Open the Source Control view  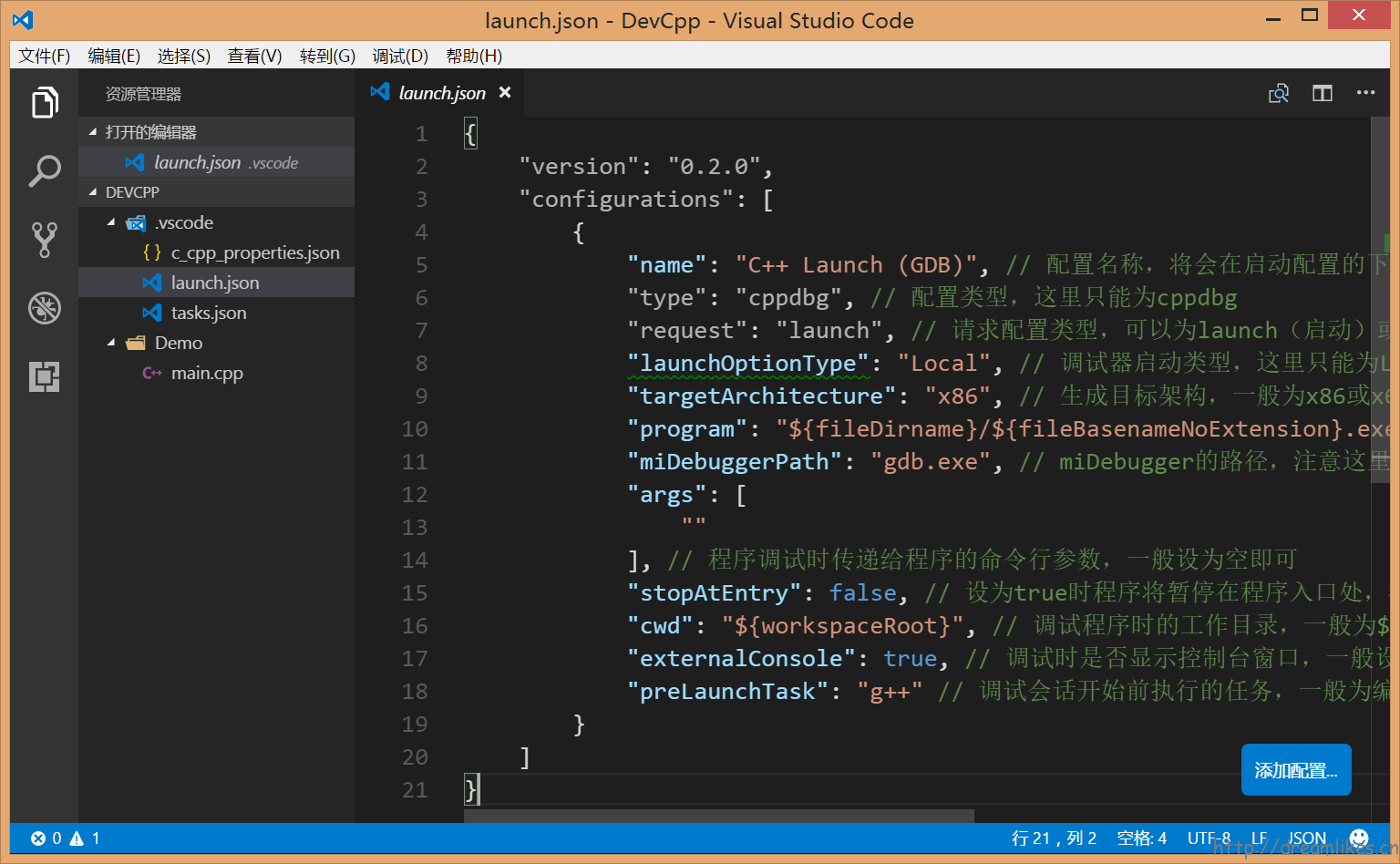(45, 239)
